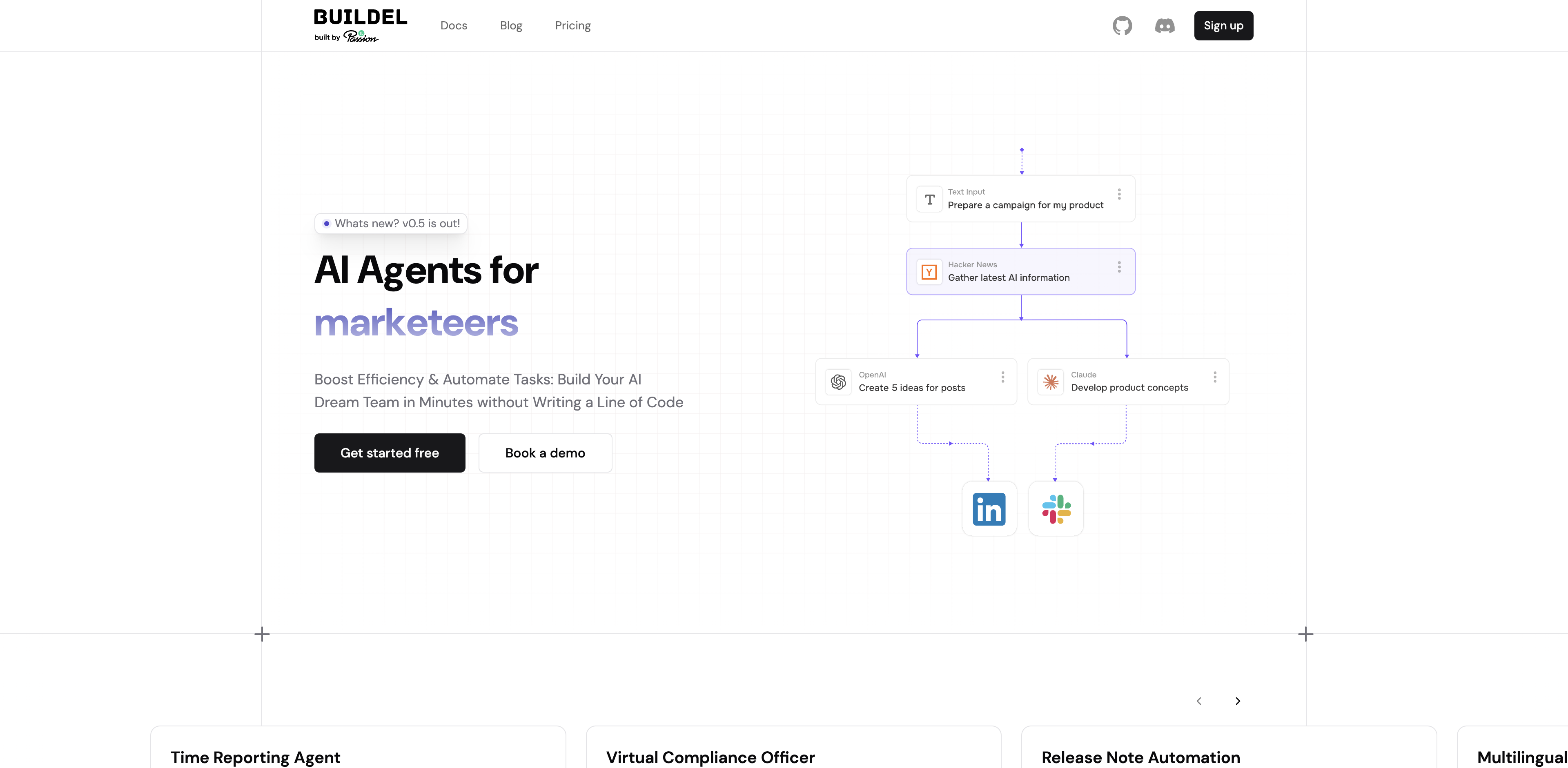Open OpenAI node options menu
This screenshot has height=768, width=1568.
[x=1002, y=377]
